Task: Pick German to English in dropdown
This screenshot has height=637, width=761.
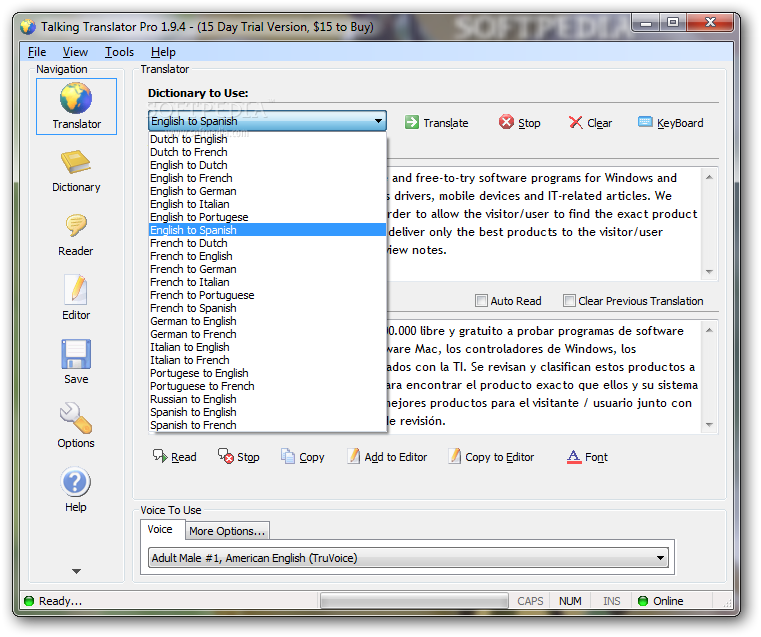Action: [267, 321]
